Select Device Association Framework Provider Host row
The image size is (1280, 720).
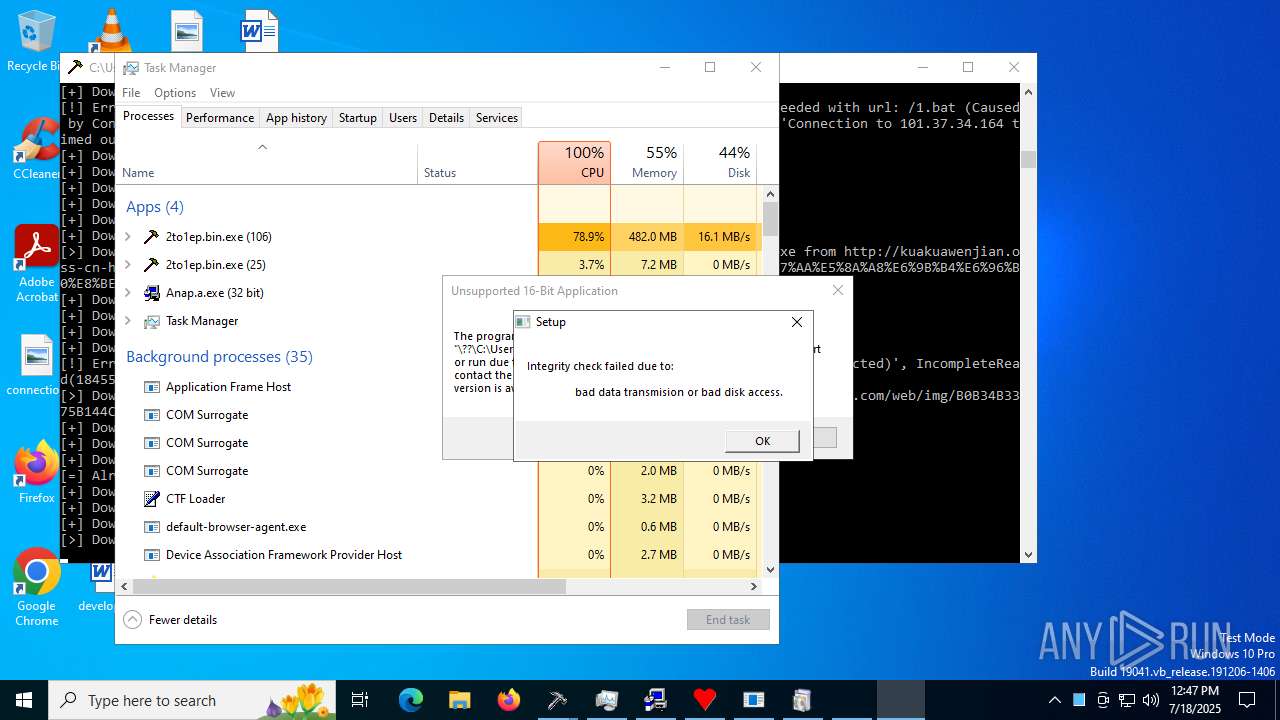click(x=438, y=555)
